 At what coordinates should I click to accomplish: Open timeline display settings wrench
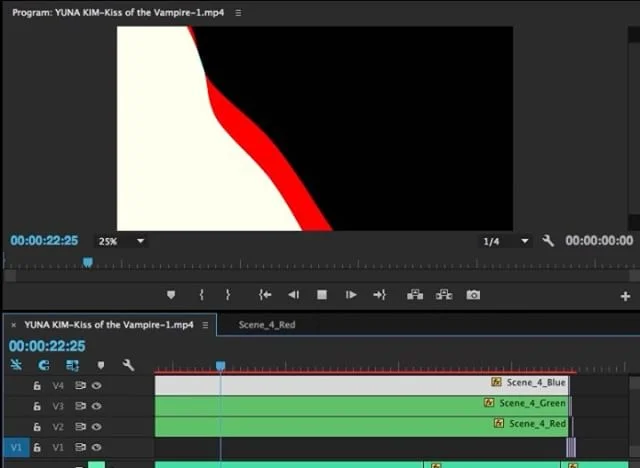point(129,365)
